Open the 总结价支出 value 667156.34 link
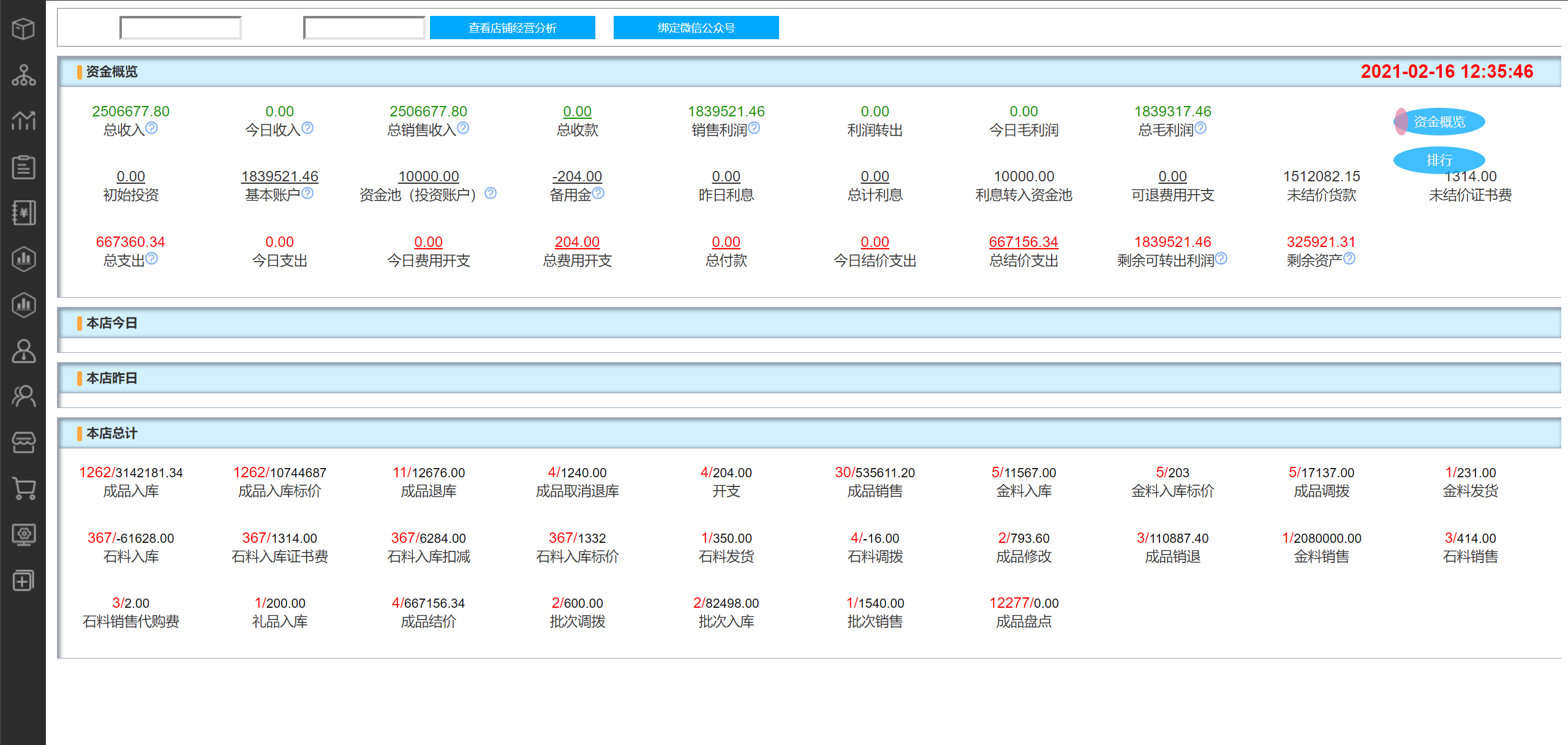Image resolution: width=1568 pixels, height=745 pixels. [x=1023, y=242]
